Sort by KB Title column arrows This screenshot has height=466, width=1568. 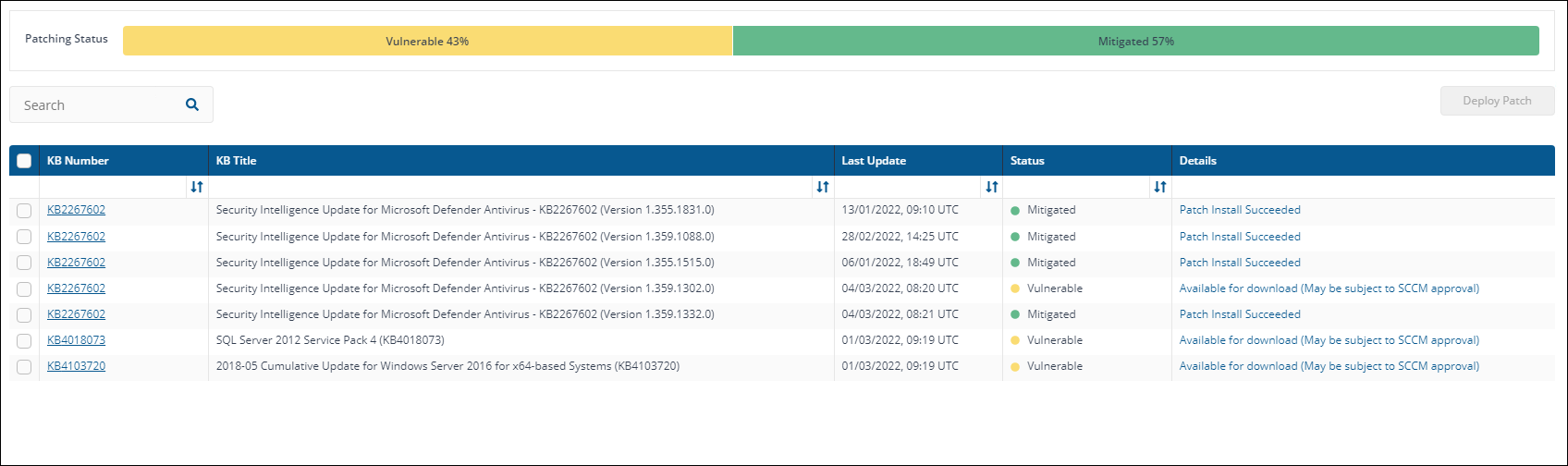822,187
